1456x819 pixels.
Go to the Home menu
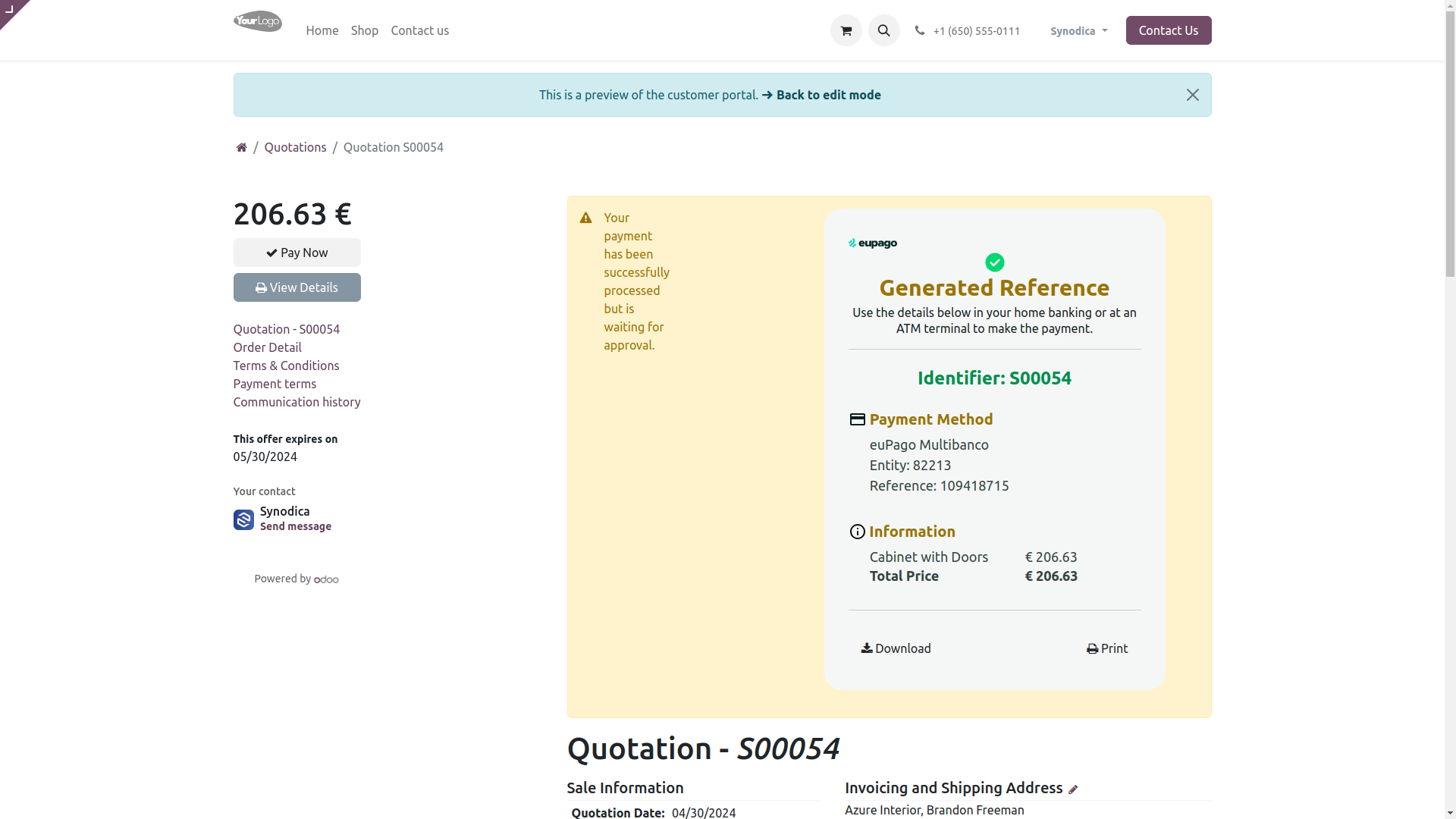322,30
